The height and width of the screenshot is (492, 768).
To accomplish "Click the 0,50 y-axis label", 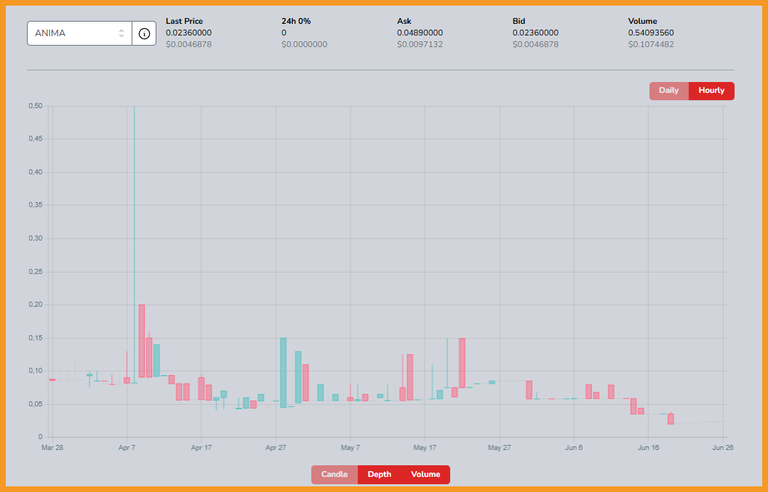I will click(x=35, y=106).
